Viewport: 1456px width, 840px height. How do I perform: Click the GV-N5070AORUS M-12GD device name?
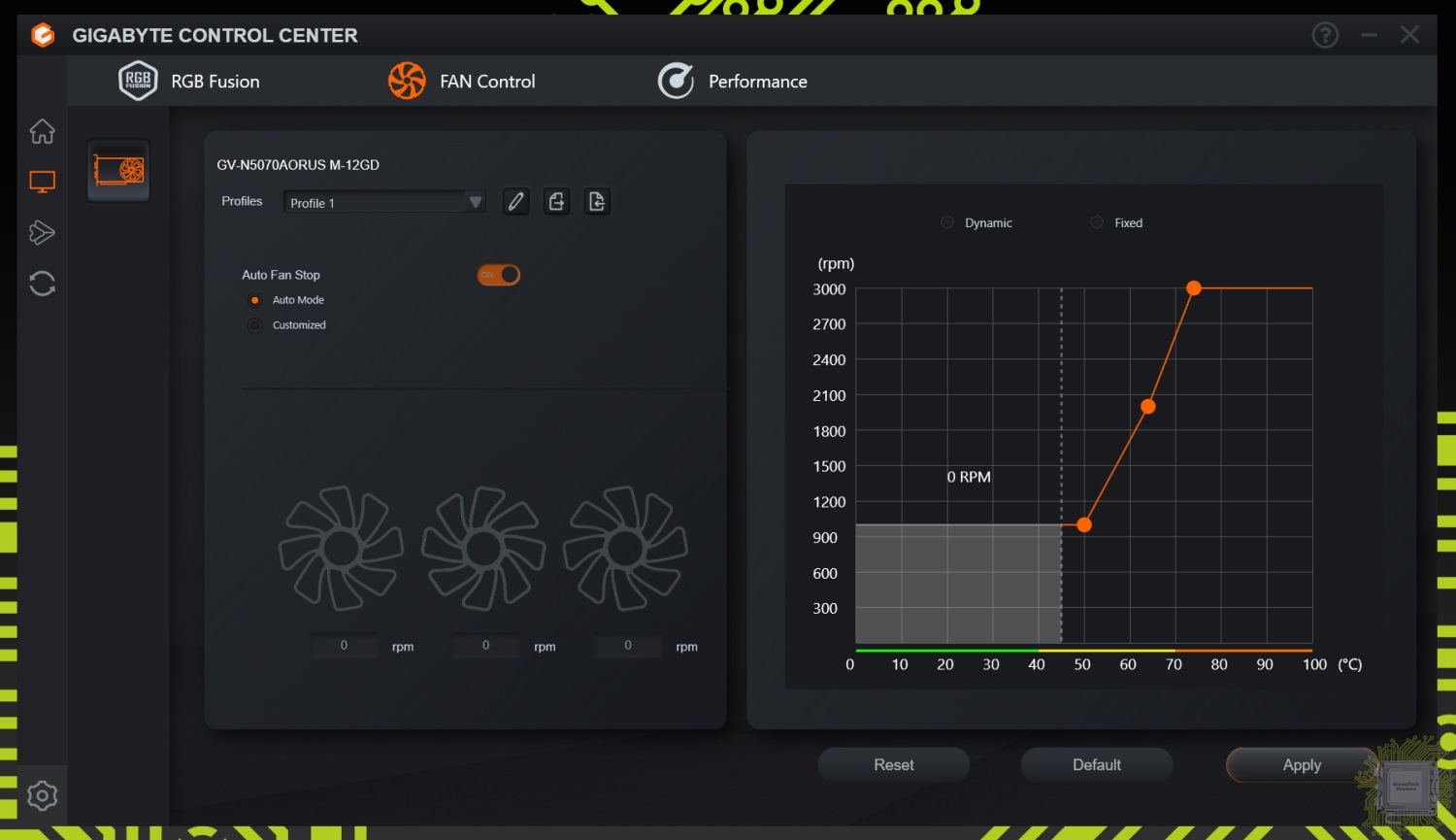[298, 165]
